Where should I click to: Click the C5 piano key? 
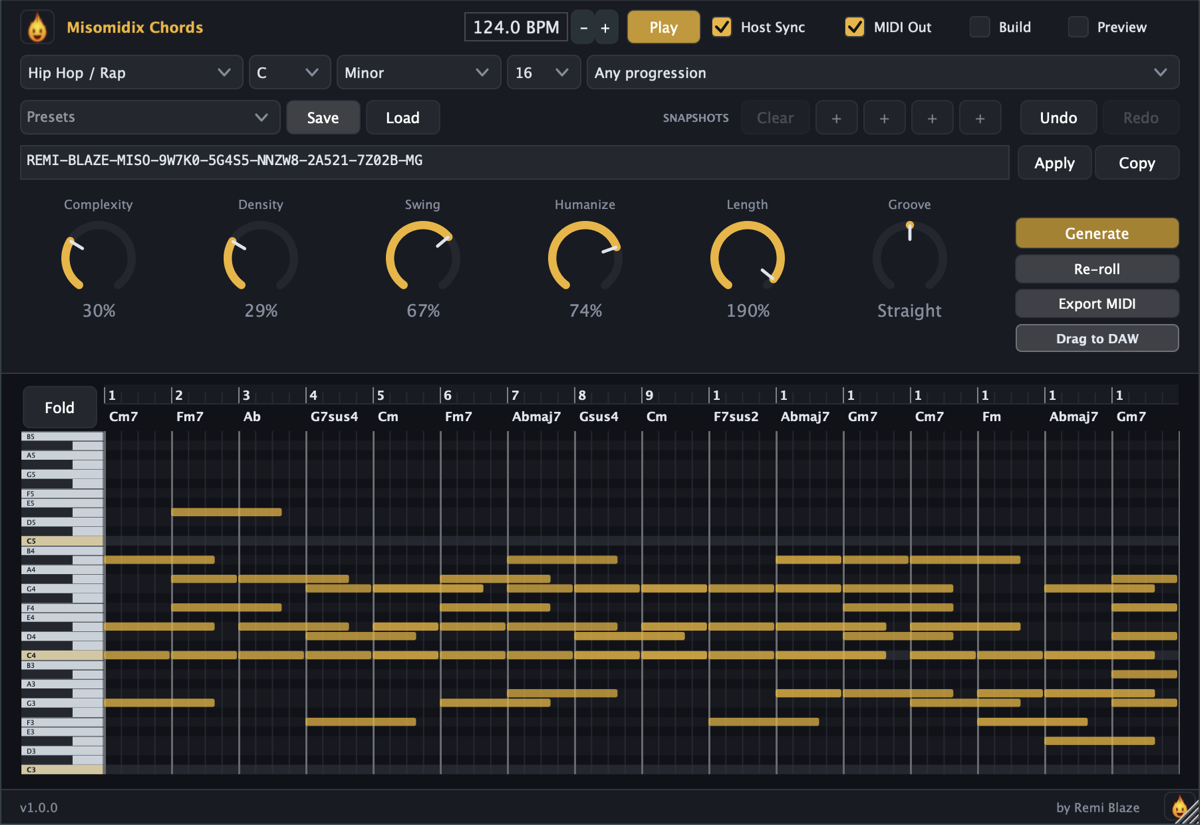62,541
